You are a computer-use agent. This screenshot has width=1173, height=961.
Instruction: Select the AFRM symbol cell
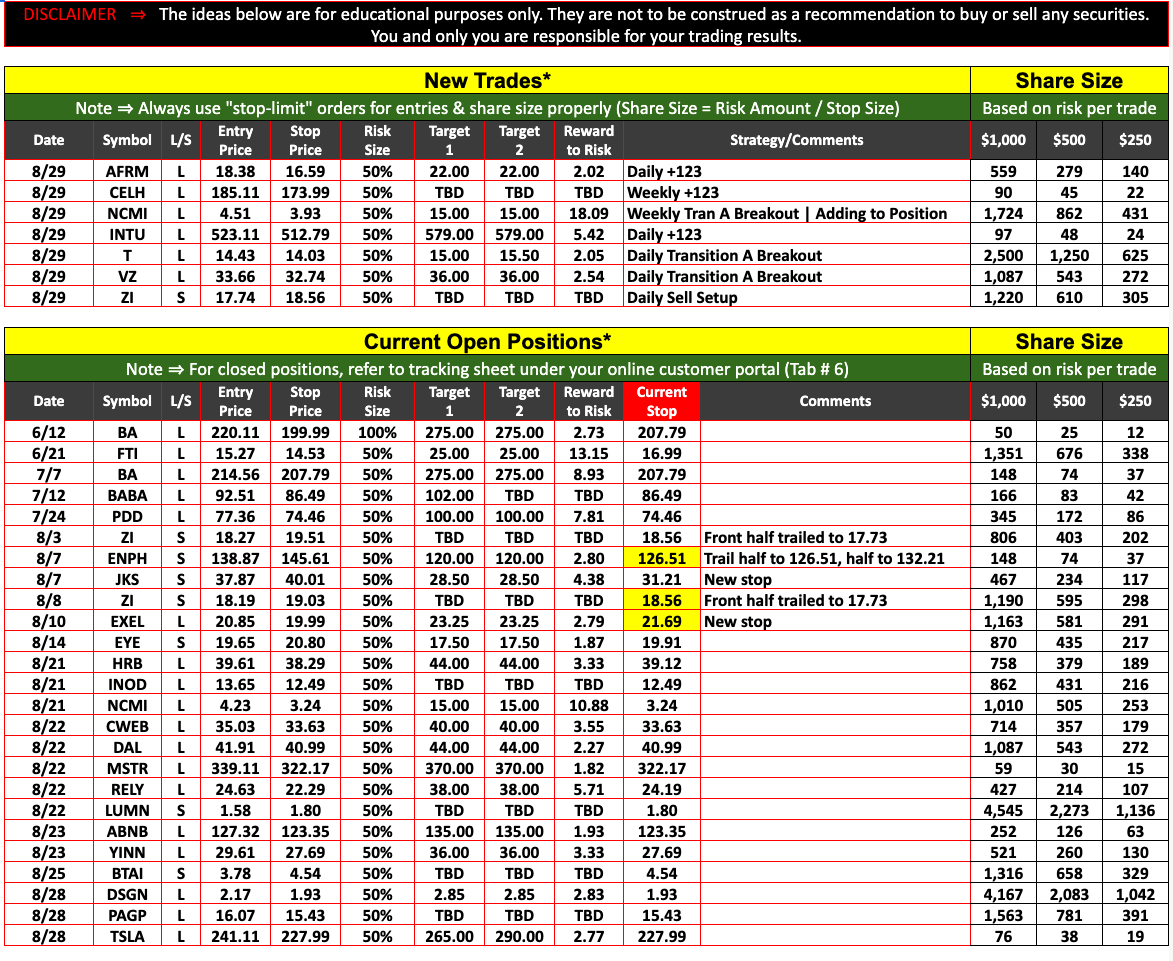pyautogui.click(x=127, y=172)
